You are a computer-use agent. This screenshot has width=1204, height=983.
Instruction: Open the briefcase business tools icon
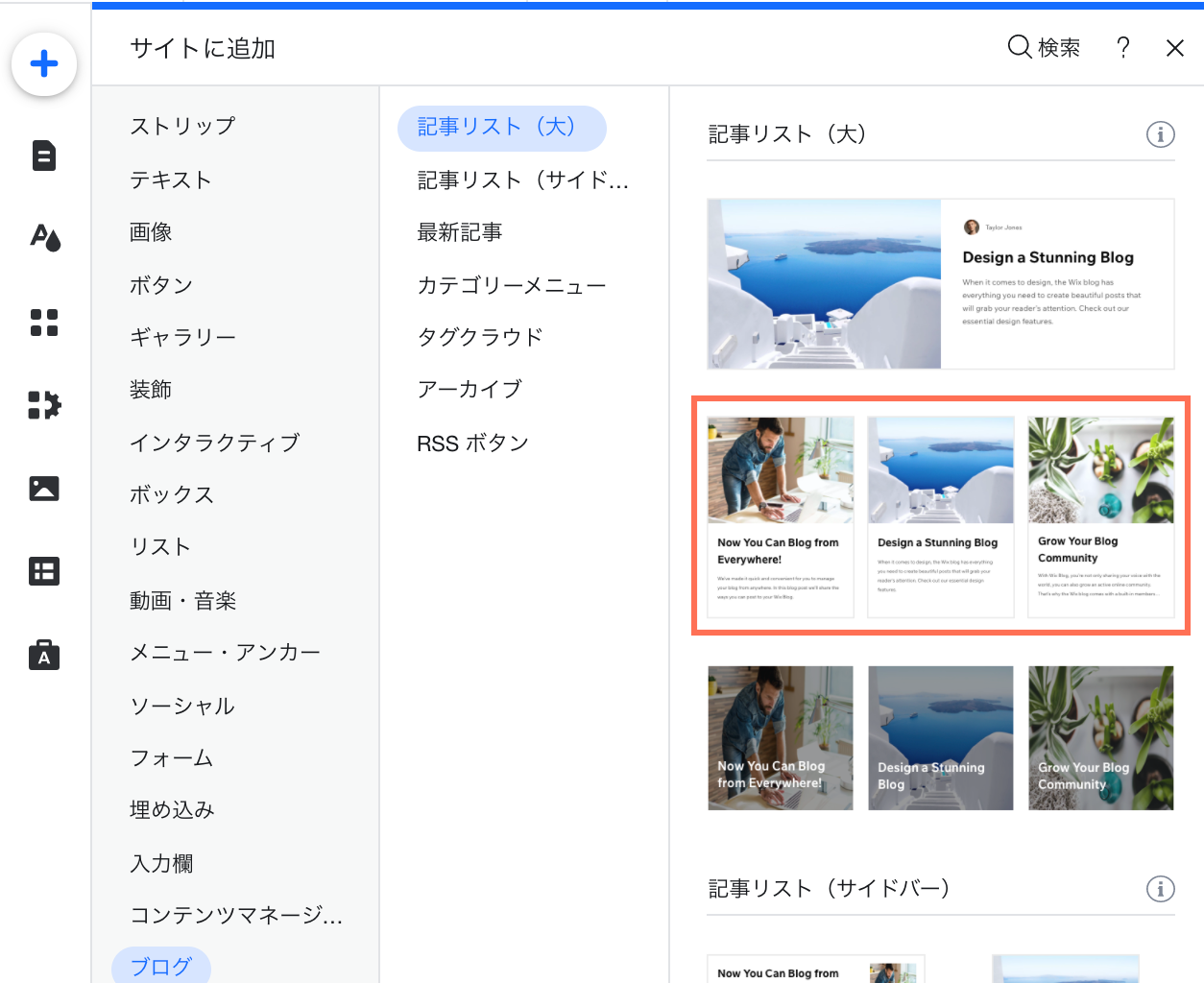[x=44, y=656]
